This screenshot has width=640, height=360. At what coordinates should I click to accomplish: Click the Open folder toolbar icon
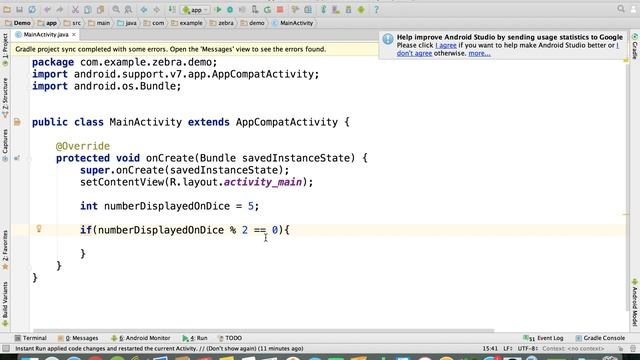point(7,9)
